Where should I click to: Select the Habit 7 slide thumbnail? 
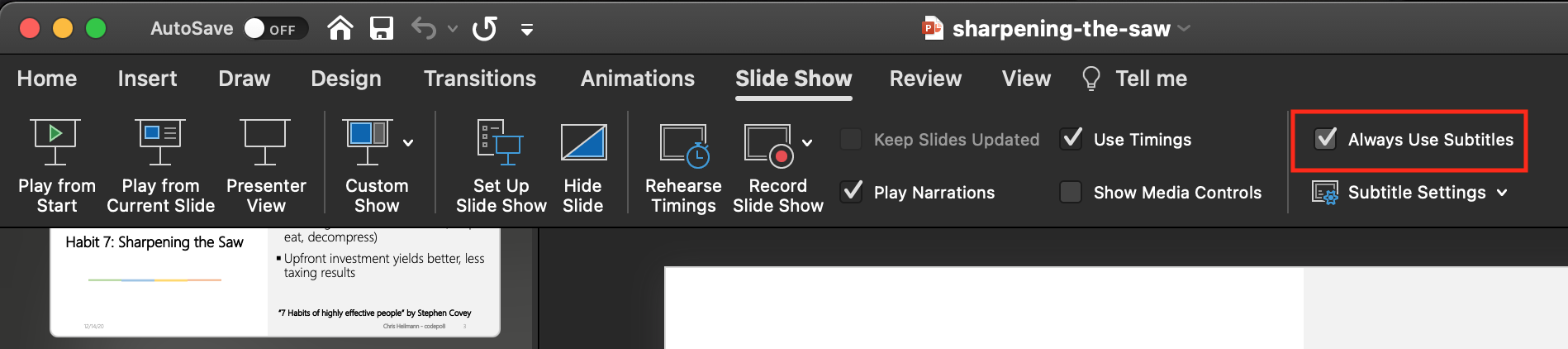pos(274,281)
